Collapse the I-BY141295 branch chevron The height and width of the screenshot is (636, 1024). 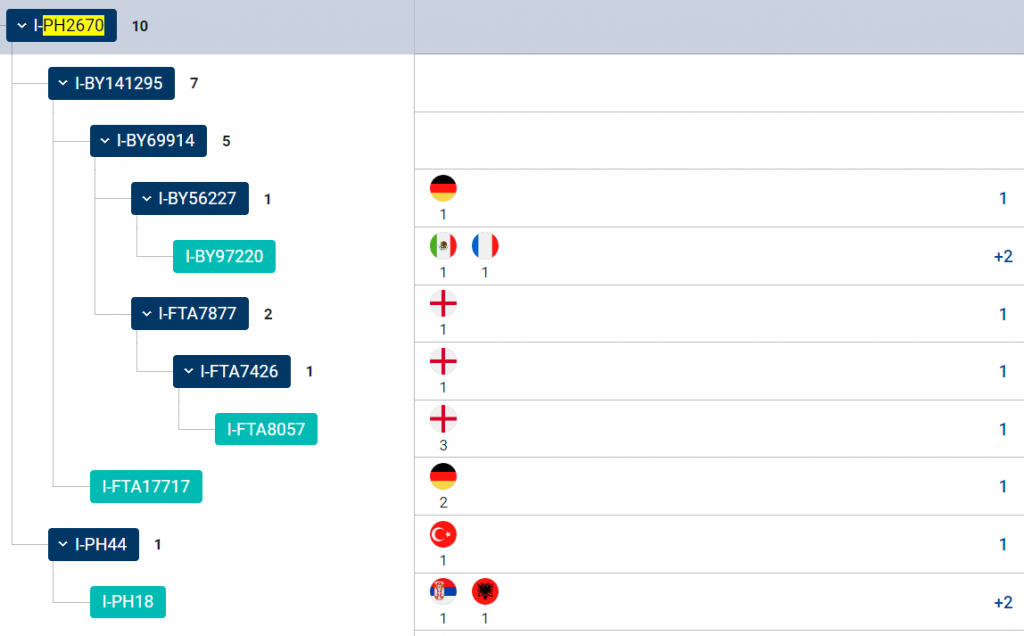[63, 84]
